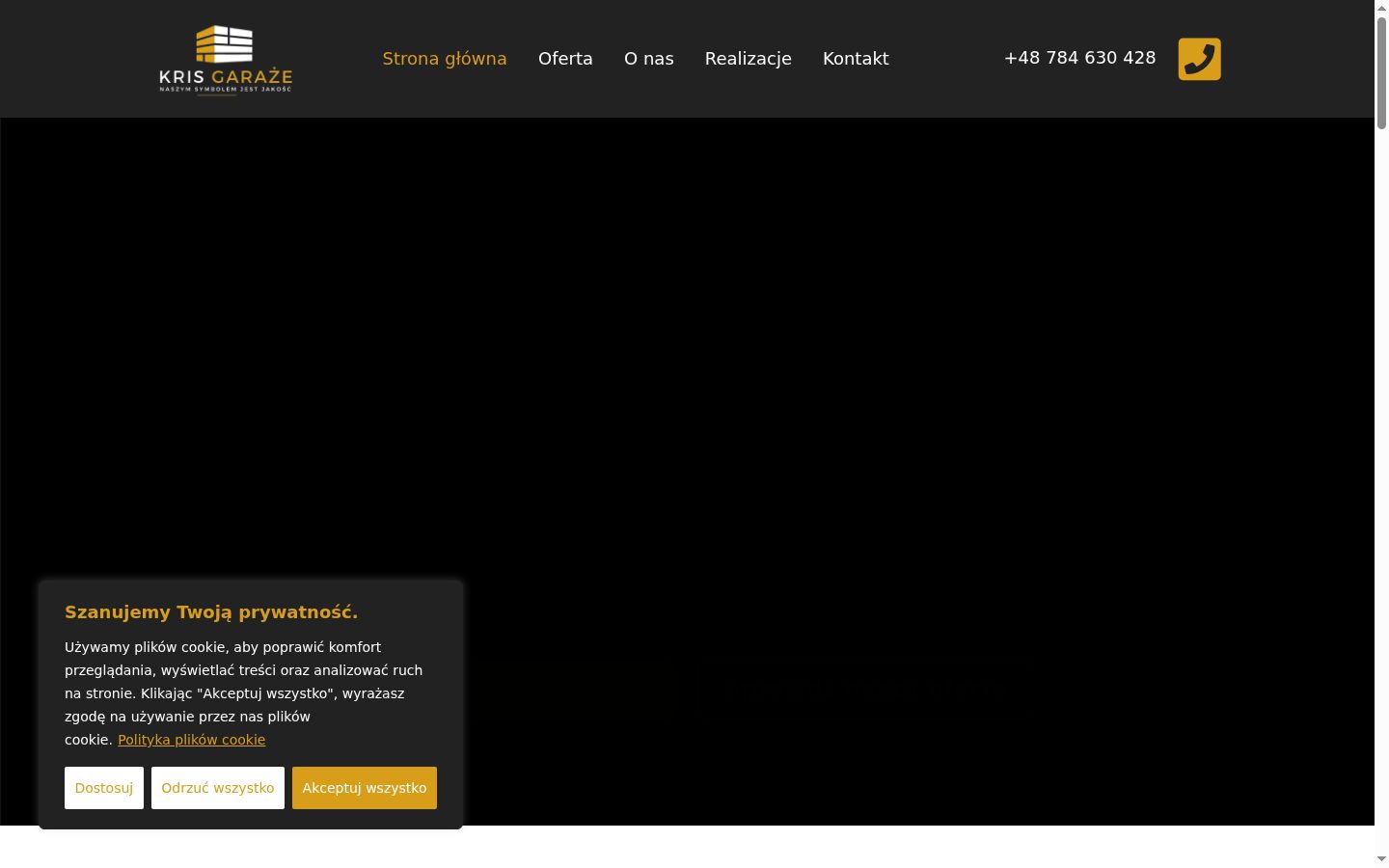Click the page vertical scrollbar thumb
The width and height of the screenshot is (1389, 868).
click(x=1381, y=72)
